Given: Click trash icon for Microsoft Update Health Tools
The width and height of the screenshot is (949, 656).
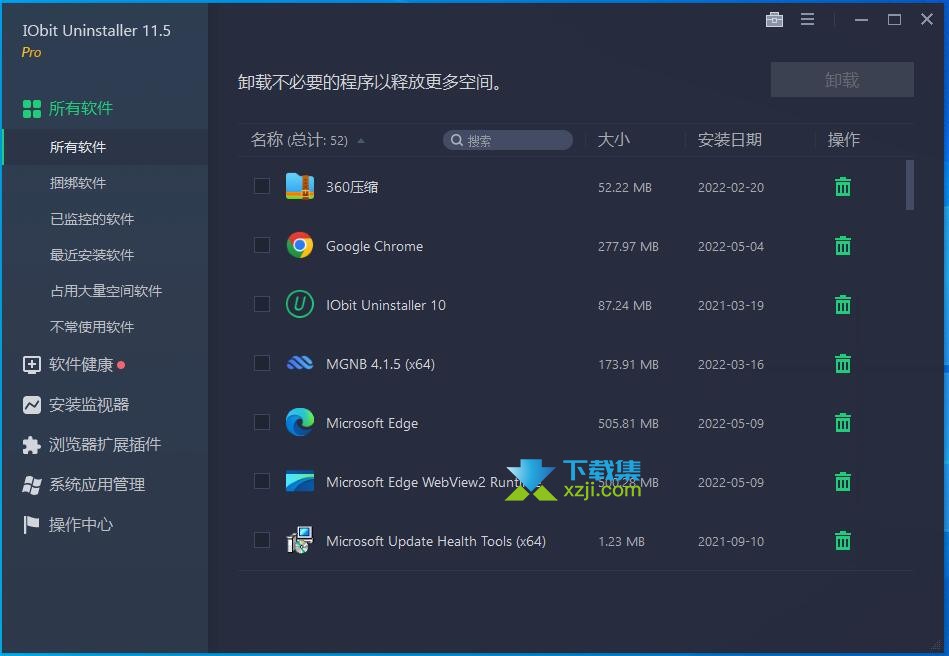Looking at the screenshot, I should (x=842, y=540).
